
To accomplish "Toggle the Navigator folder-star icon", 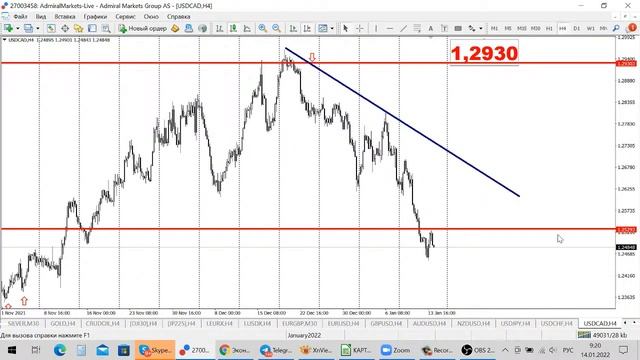I will pos(78,28).
